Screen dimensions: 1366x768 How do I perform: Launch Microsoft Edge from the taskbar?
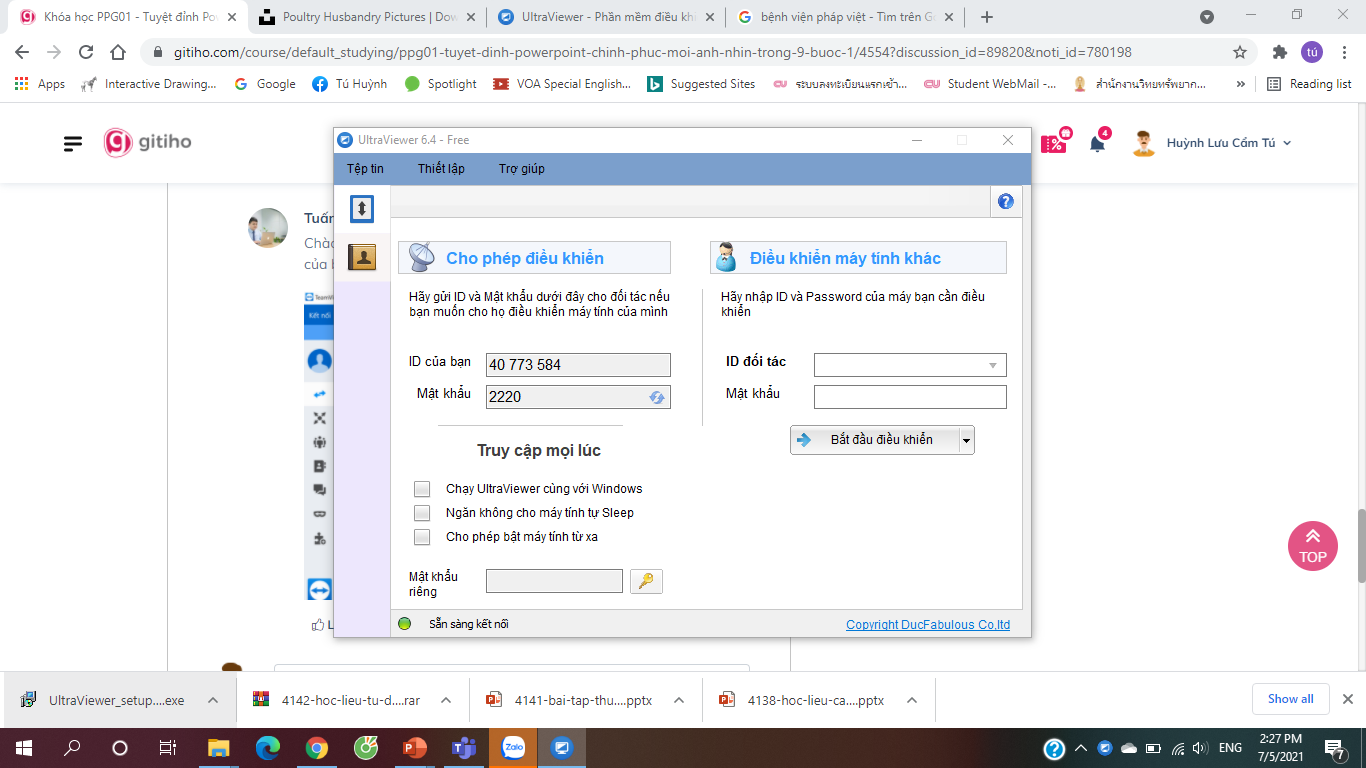coord(268,748)
